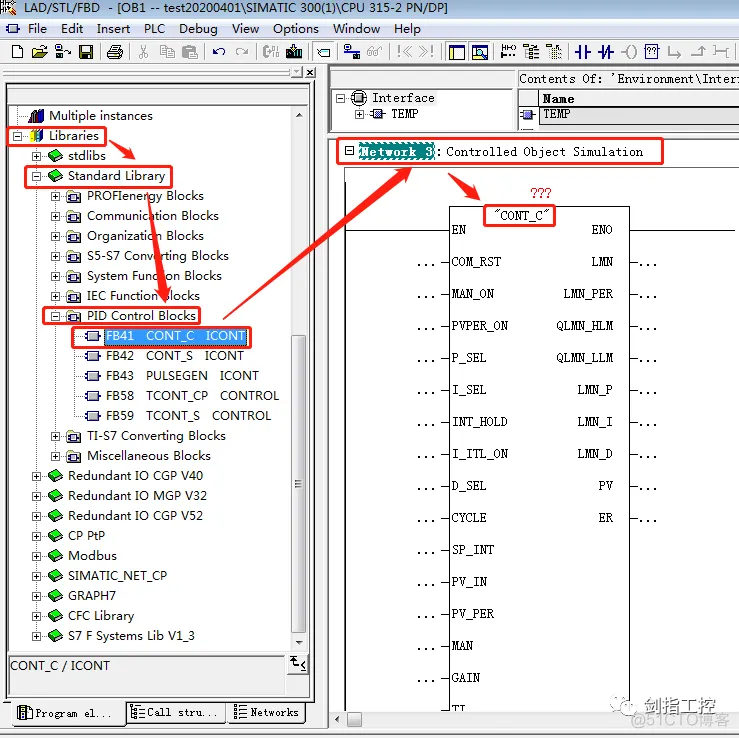Open the PLC menu

[154, 29]
